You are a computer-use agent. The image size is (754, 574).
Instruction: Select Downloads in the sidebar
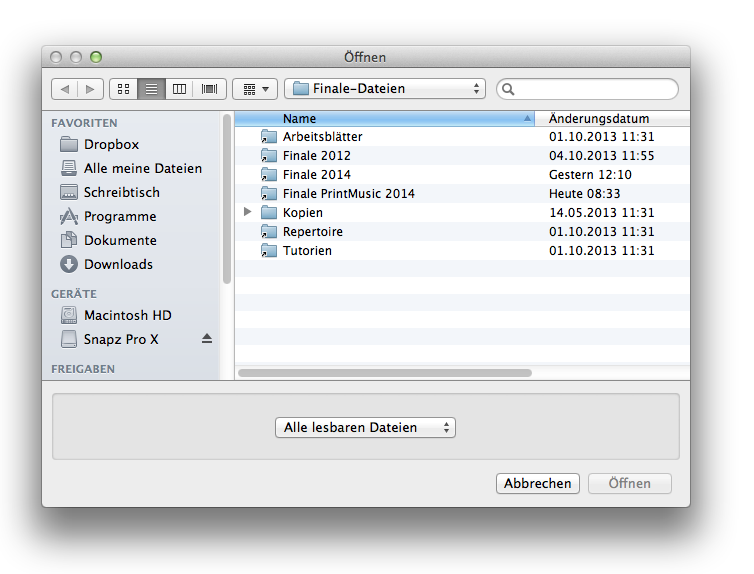(x=118, y=264)
